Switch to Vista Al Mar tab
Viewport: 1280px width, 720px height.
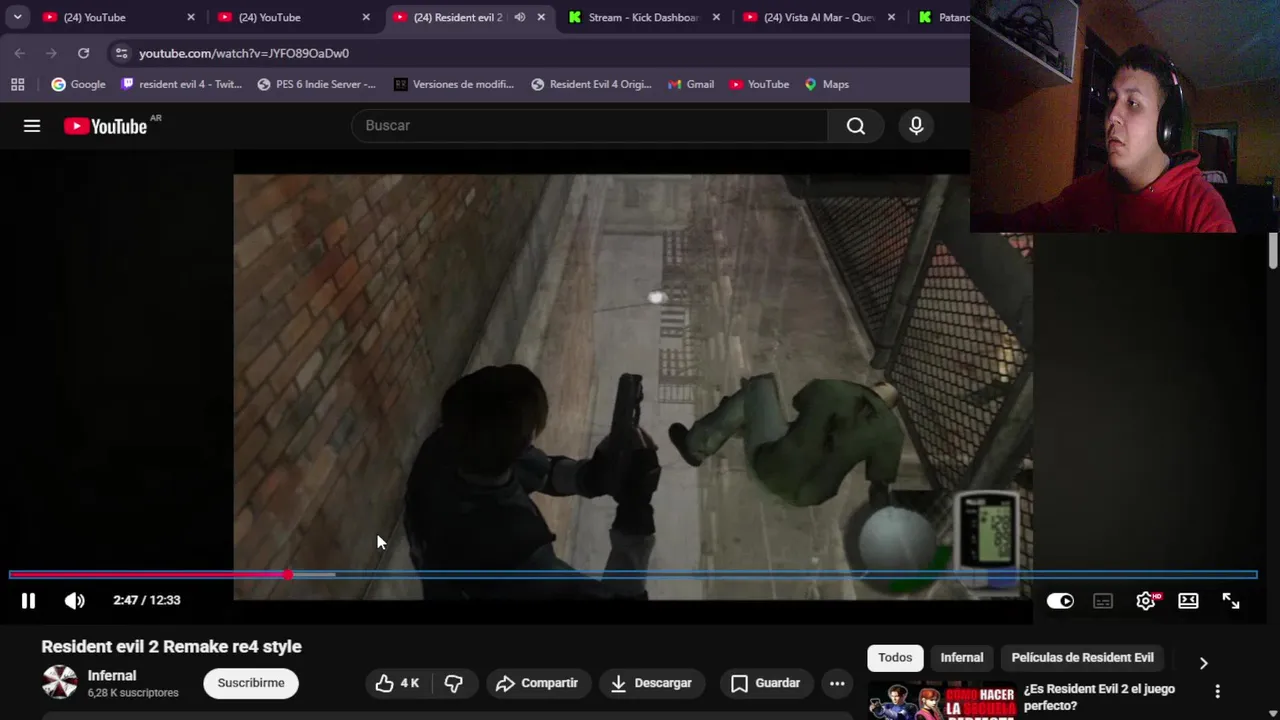pyautogui.click(x=820, y=17)
